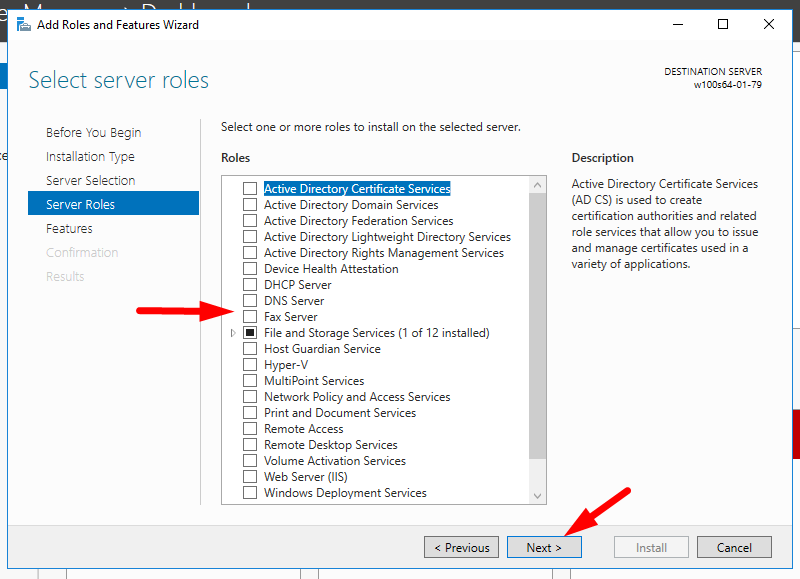
Task: Click the Previous button
Action: [461, 547]
